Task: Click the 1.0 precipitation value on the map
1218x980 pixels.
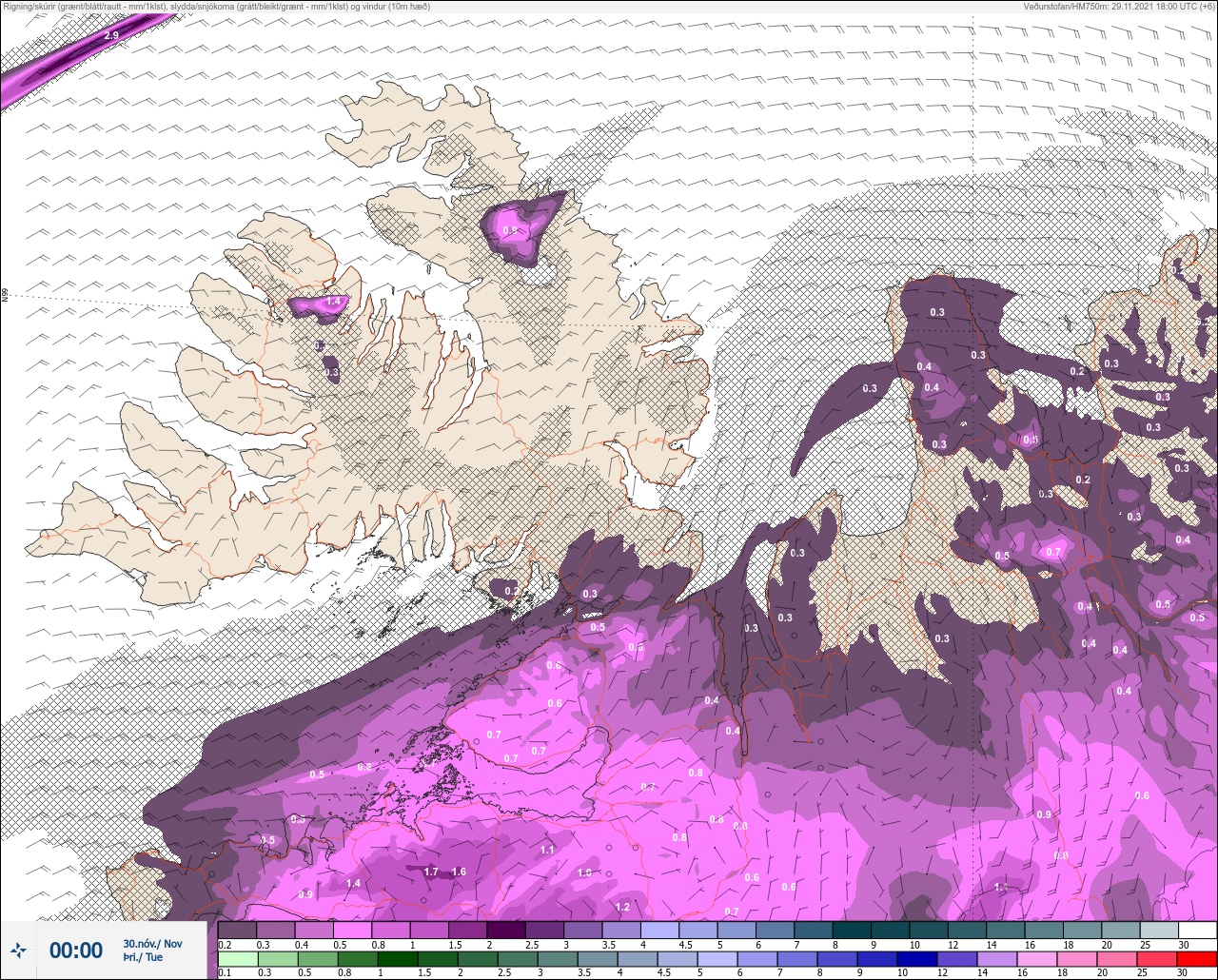Action: point(584,872)
